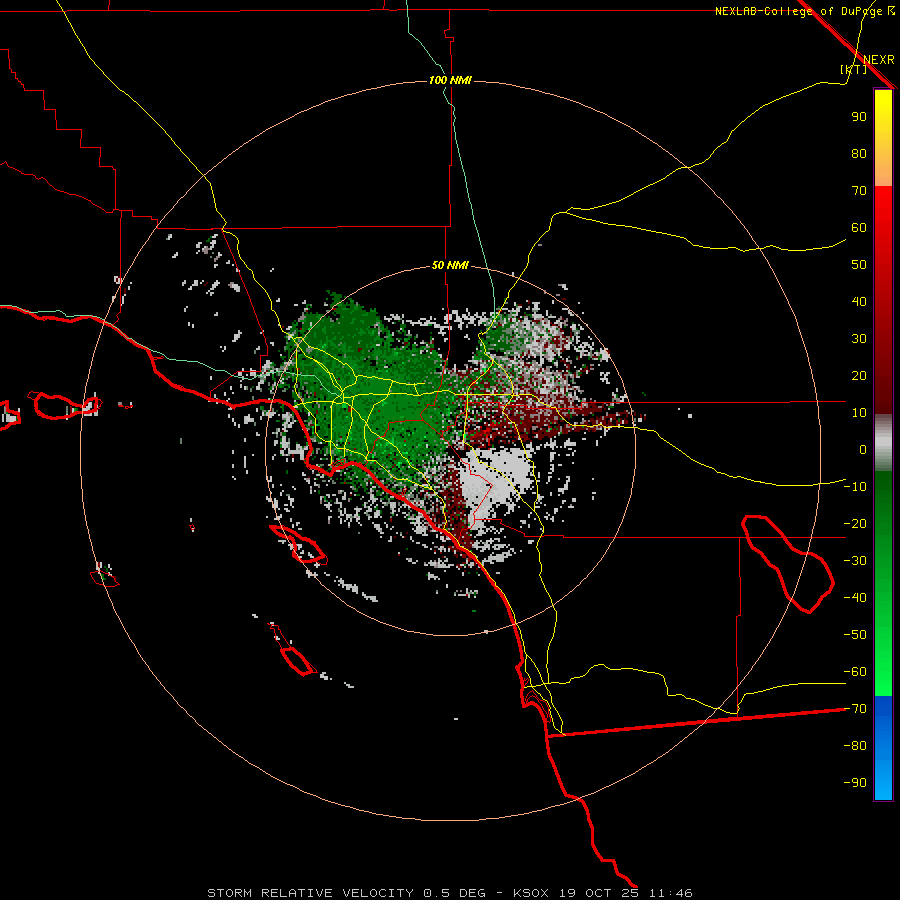This screenshot has width=900, height=900.
Task: Click the 80 value on velocity scale
Action: [x=859, y=153]
